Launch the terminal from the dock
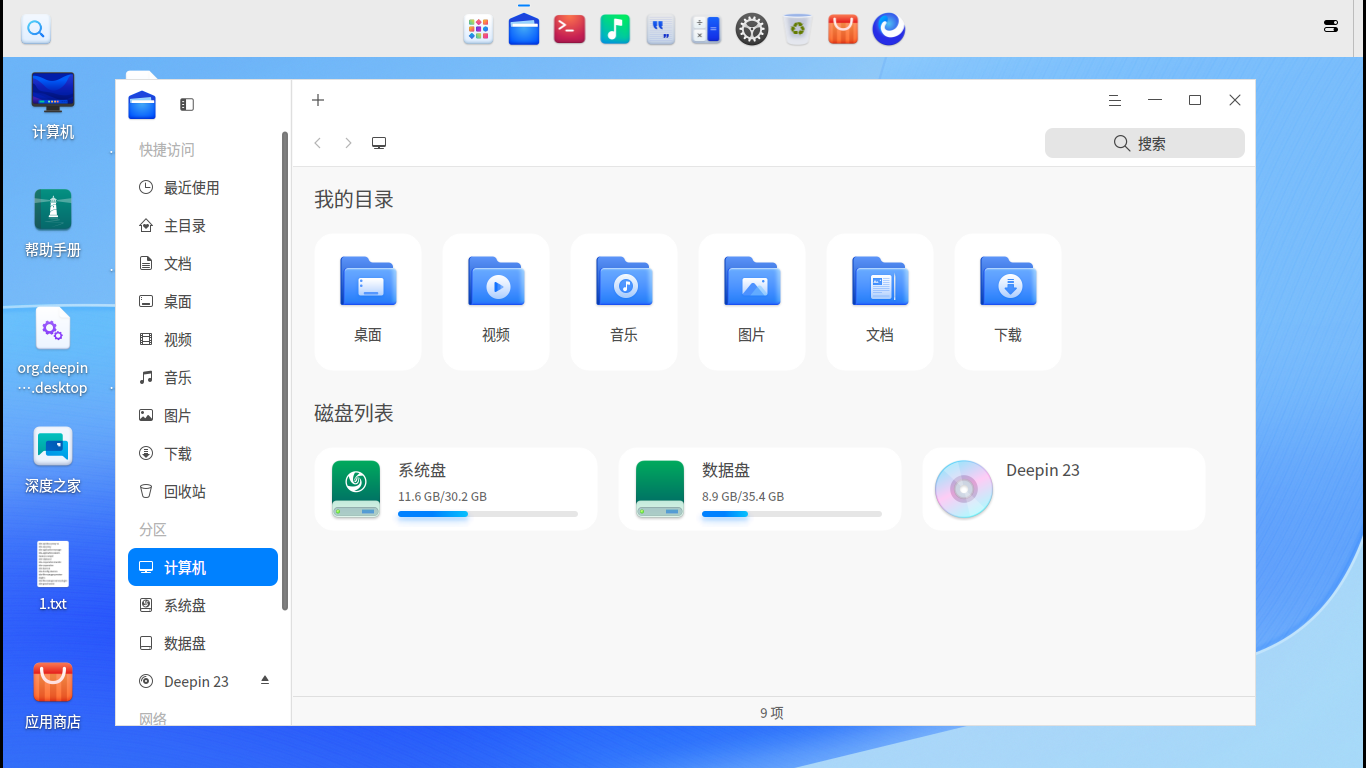The height and width of the screenshot is (768, 1366). 569,29
